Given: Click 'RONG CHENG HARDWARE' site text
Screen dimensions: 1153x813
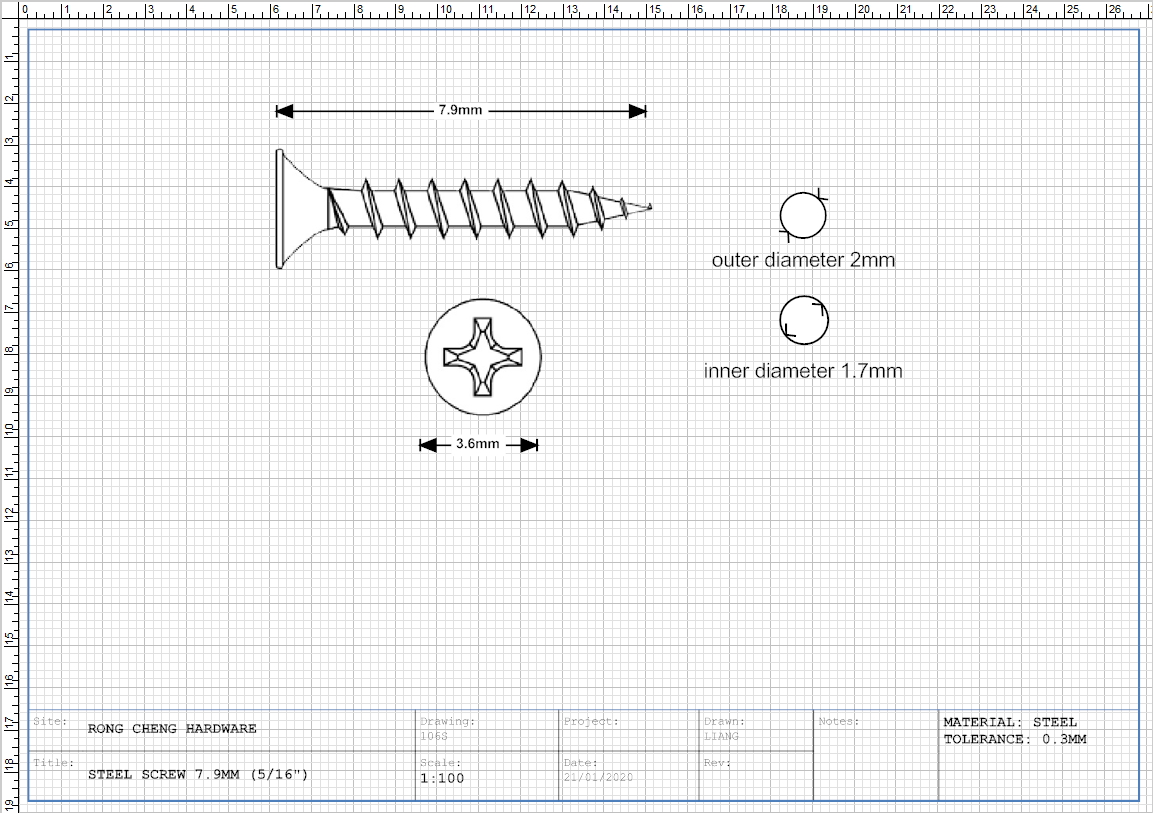Looking at the screenshot, I should (x=172, y=728).
